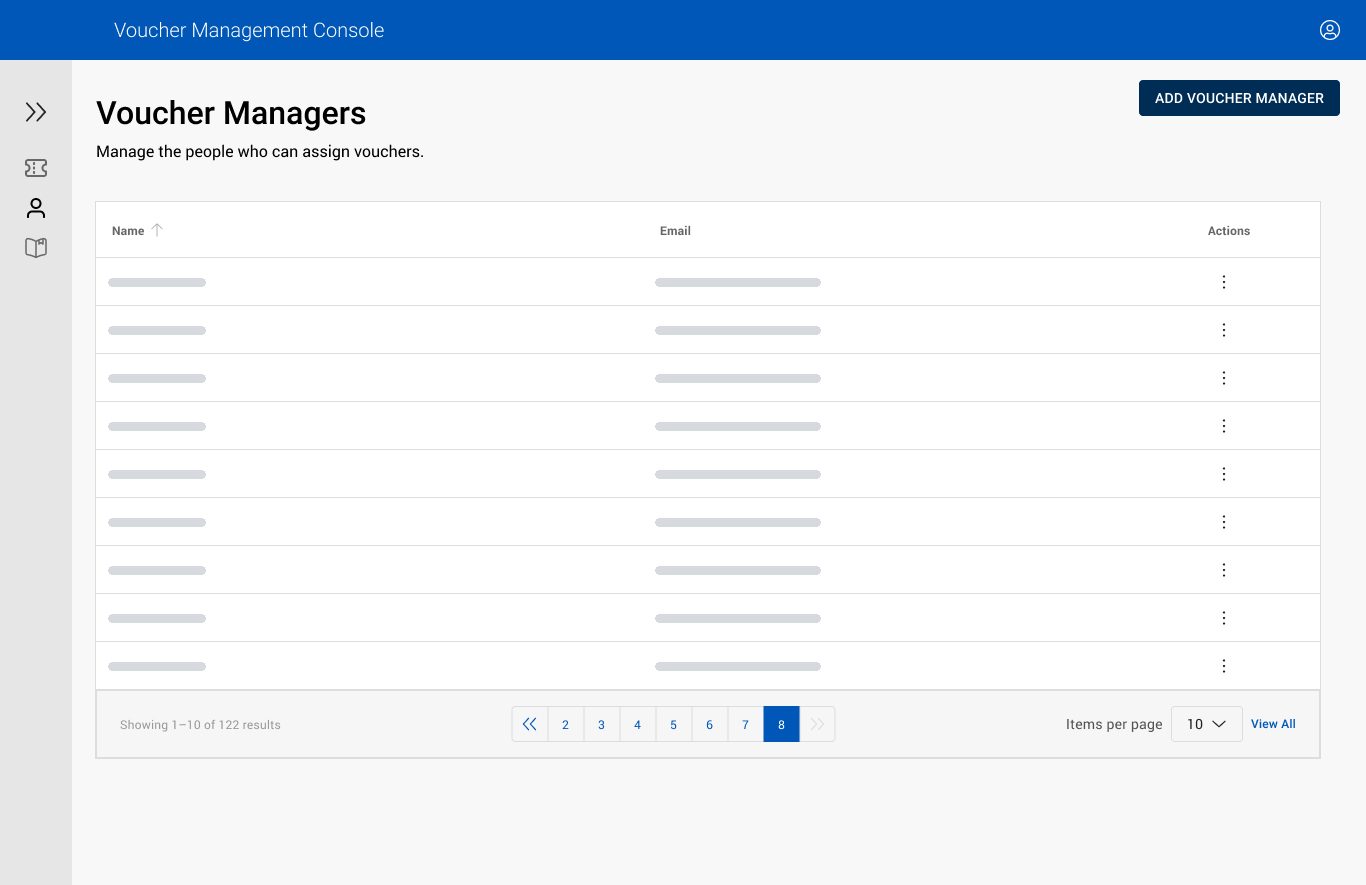Go to page 3 in pagination
Screen dimensions: 1366x885
coord(602,724)
